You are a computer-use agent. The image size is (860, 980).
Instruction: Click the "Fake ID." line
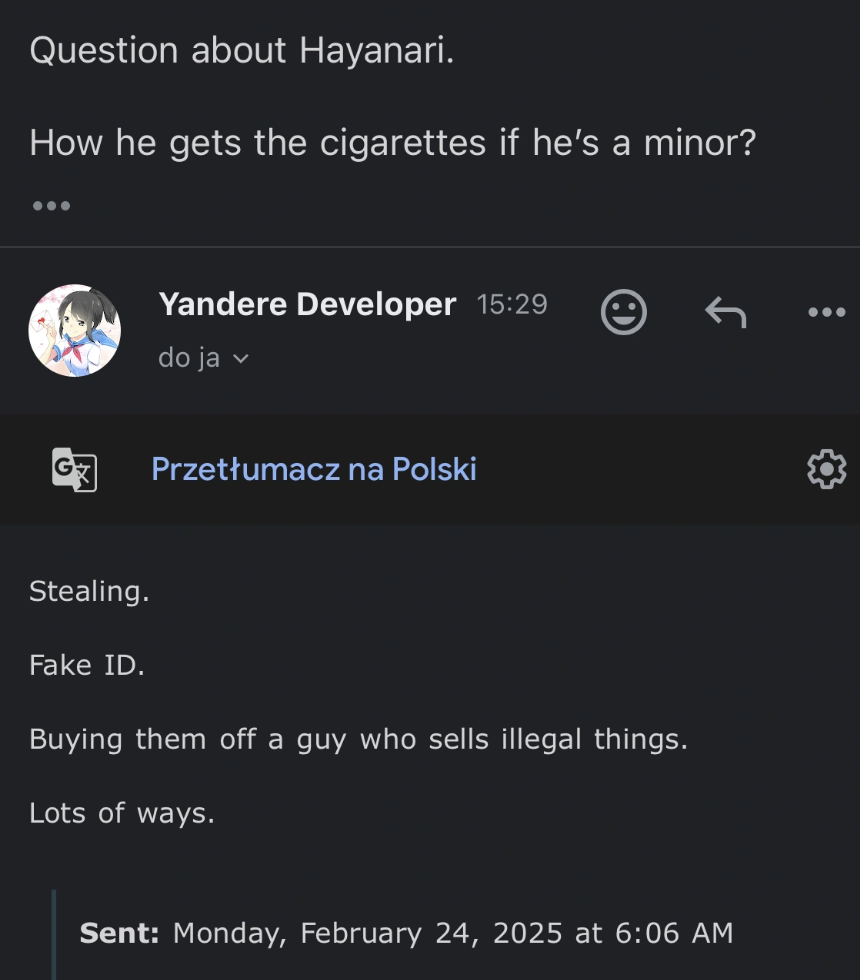[x=87, y=665]
